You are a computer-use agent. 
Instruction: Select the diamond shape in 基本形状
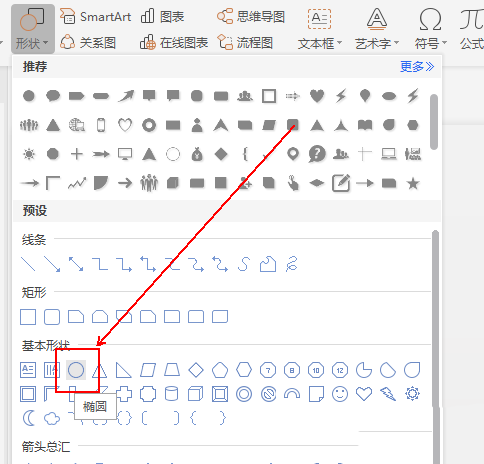pyautogui.click(x=196, y=370)
